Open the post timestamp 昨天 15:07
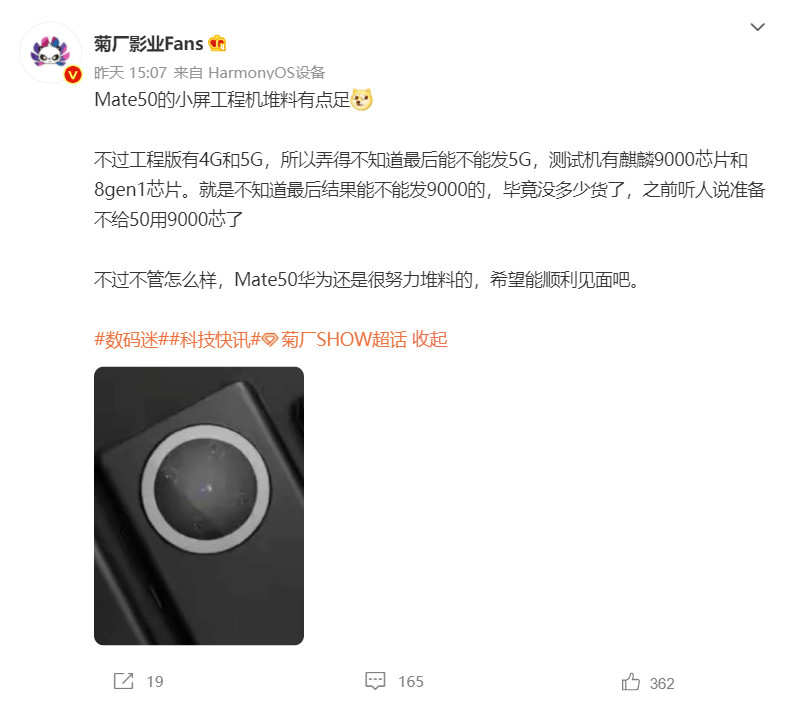 coord(130,73)
